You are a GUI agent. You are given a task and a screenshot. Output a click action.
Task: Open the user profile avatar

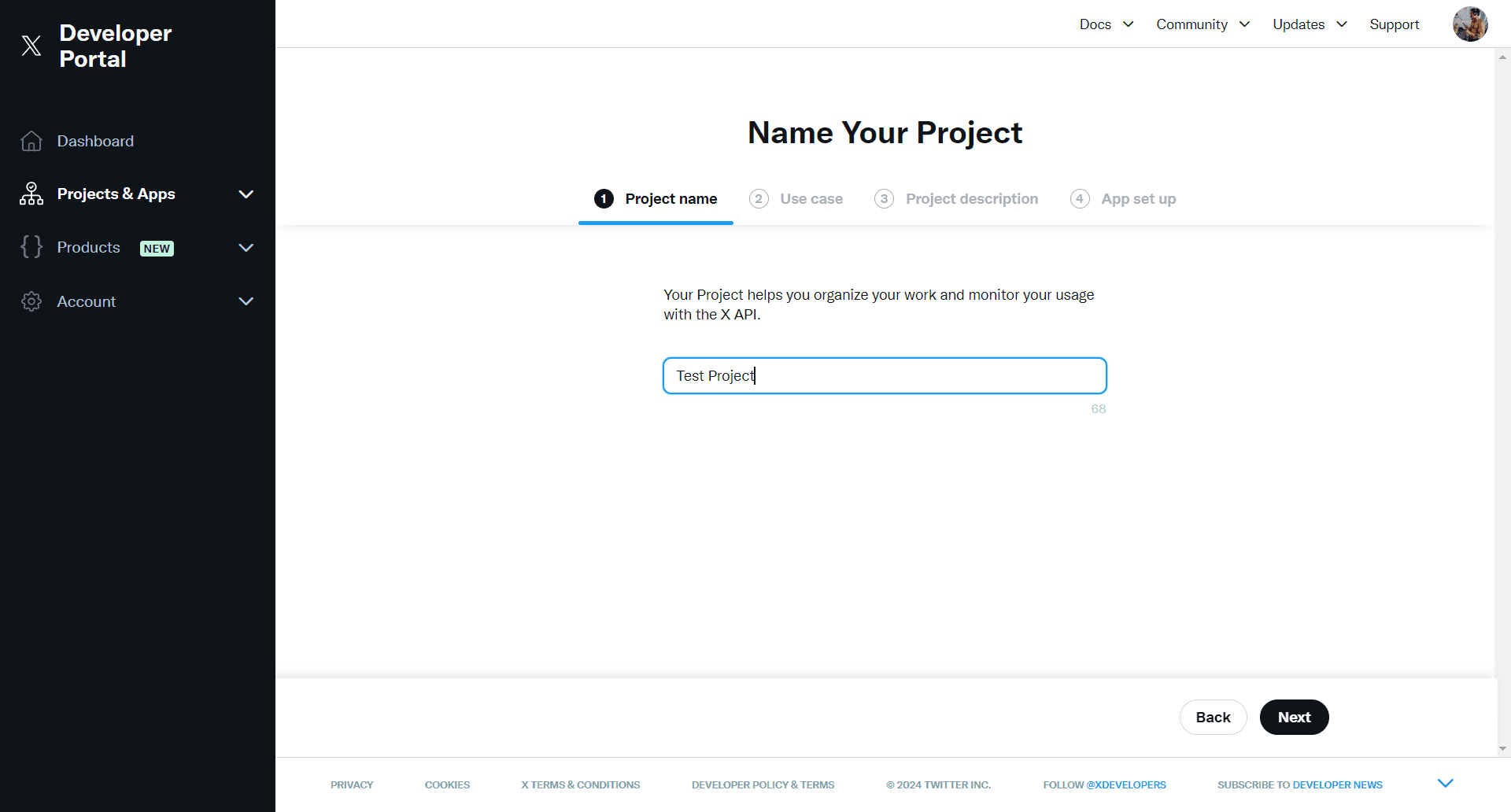[x=1469, y=24]
